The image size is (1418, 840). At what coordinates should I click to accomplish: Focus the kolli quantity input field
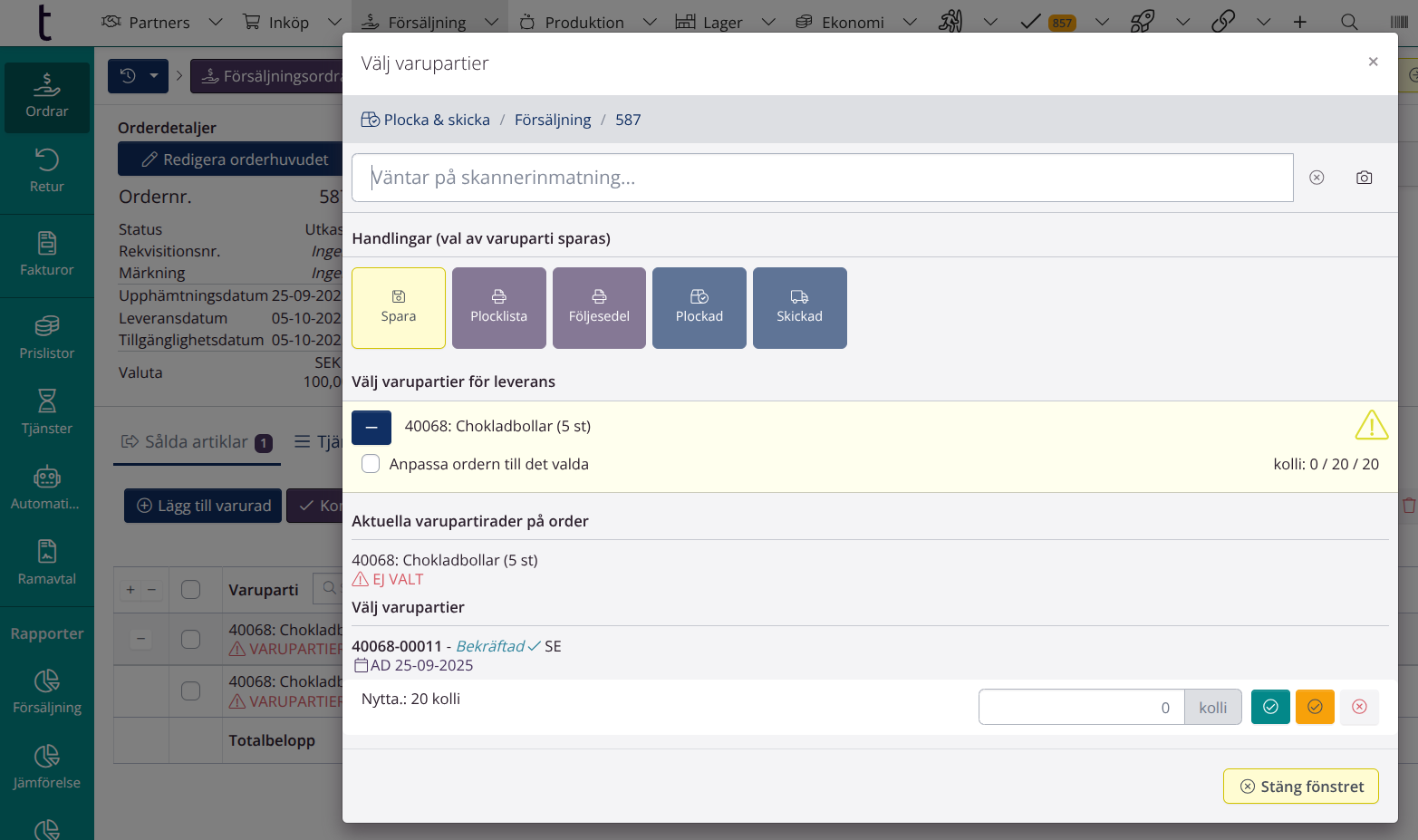point(1081,708)
